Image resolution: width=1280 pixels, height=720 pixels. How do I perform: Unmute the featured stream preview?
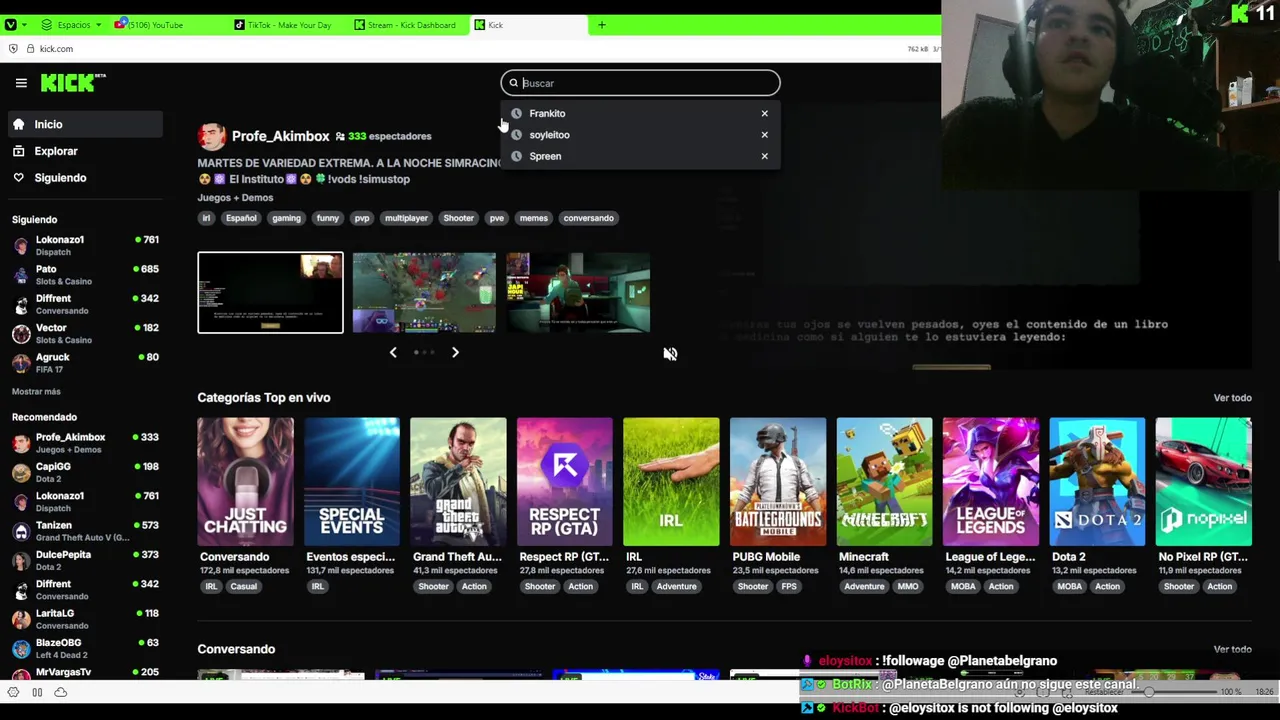click(x=670, y=354)
